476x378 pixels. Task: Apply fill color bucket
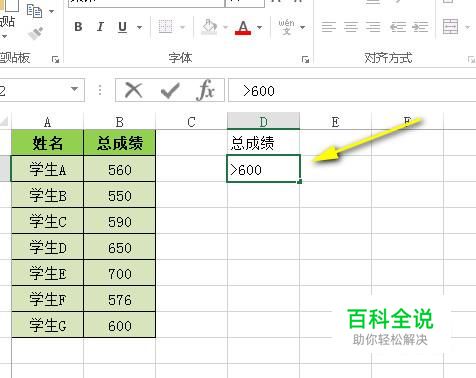point(209,27)
